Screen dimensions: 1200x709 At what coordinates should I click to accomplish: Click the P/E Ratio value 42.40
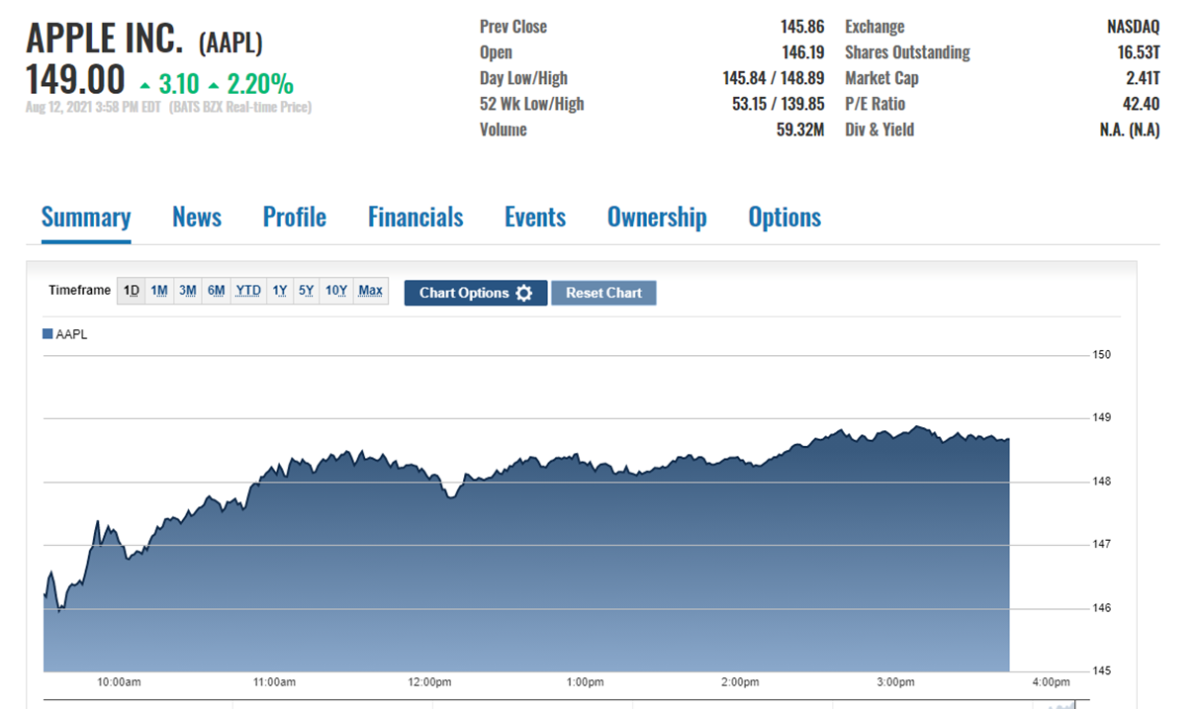pos(1141,104)
